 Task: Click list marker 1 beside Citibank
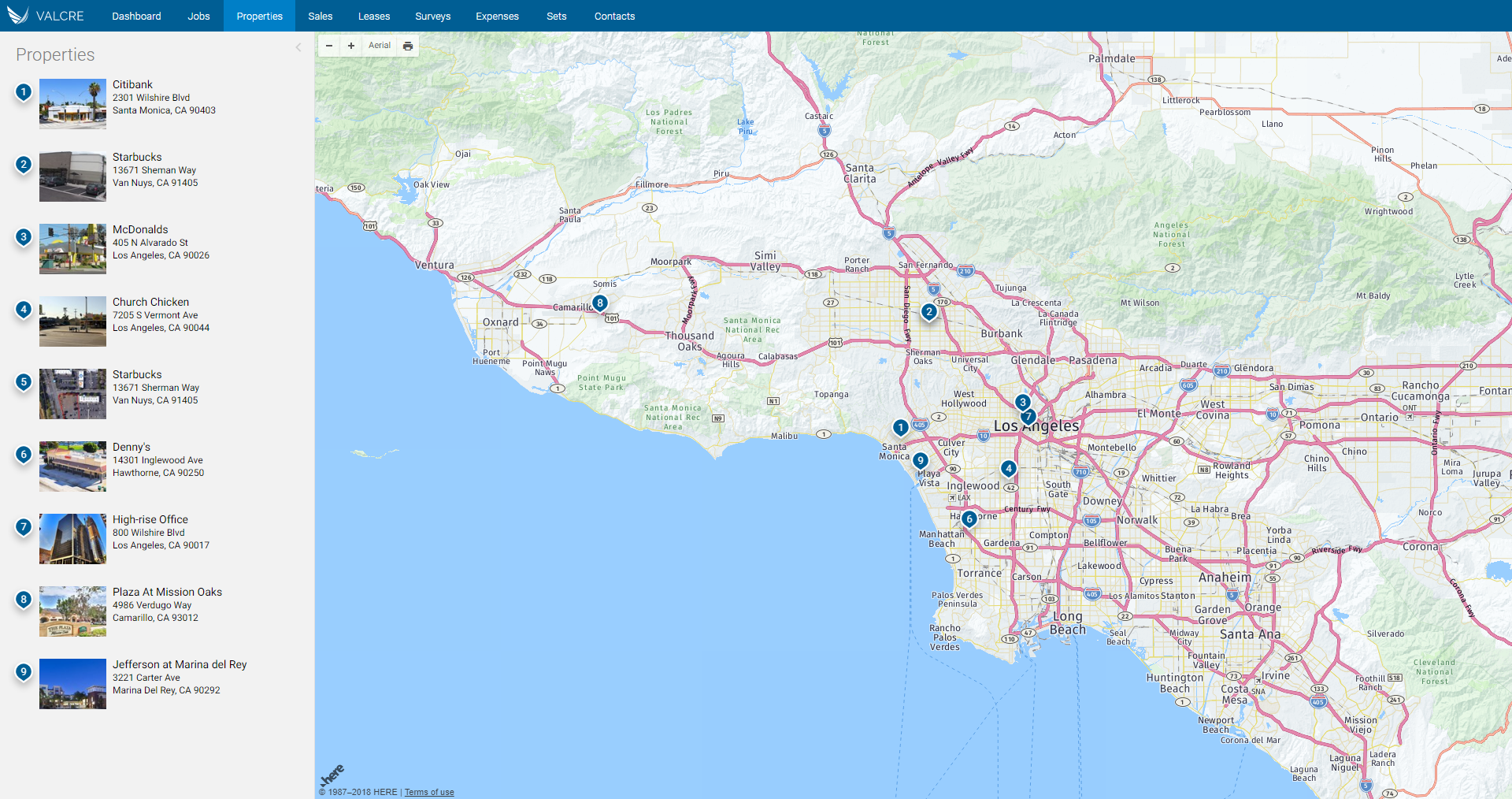pos(24,92)
